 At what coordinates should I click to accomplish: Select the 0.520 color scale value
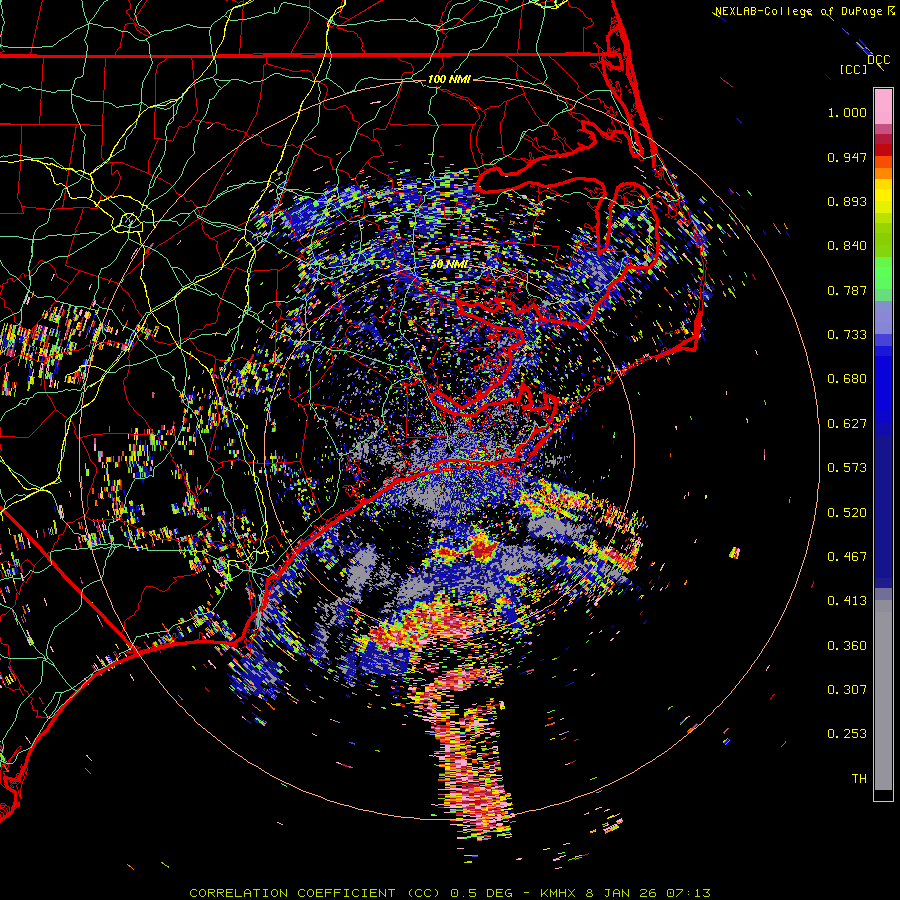click(x=847, y=513)
